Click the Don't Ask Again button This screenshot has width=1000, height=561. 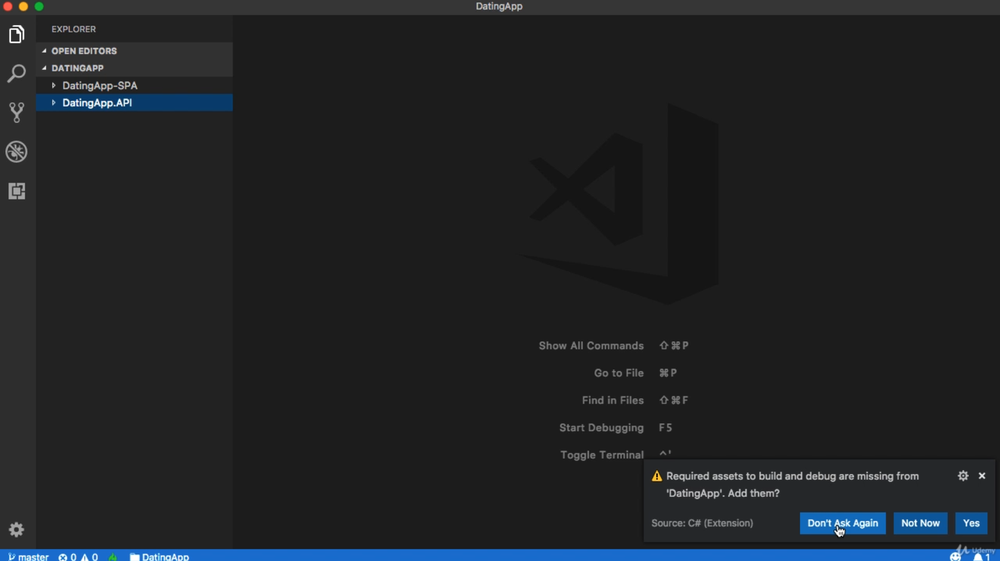tap(842, 523)
